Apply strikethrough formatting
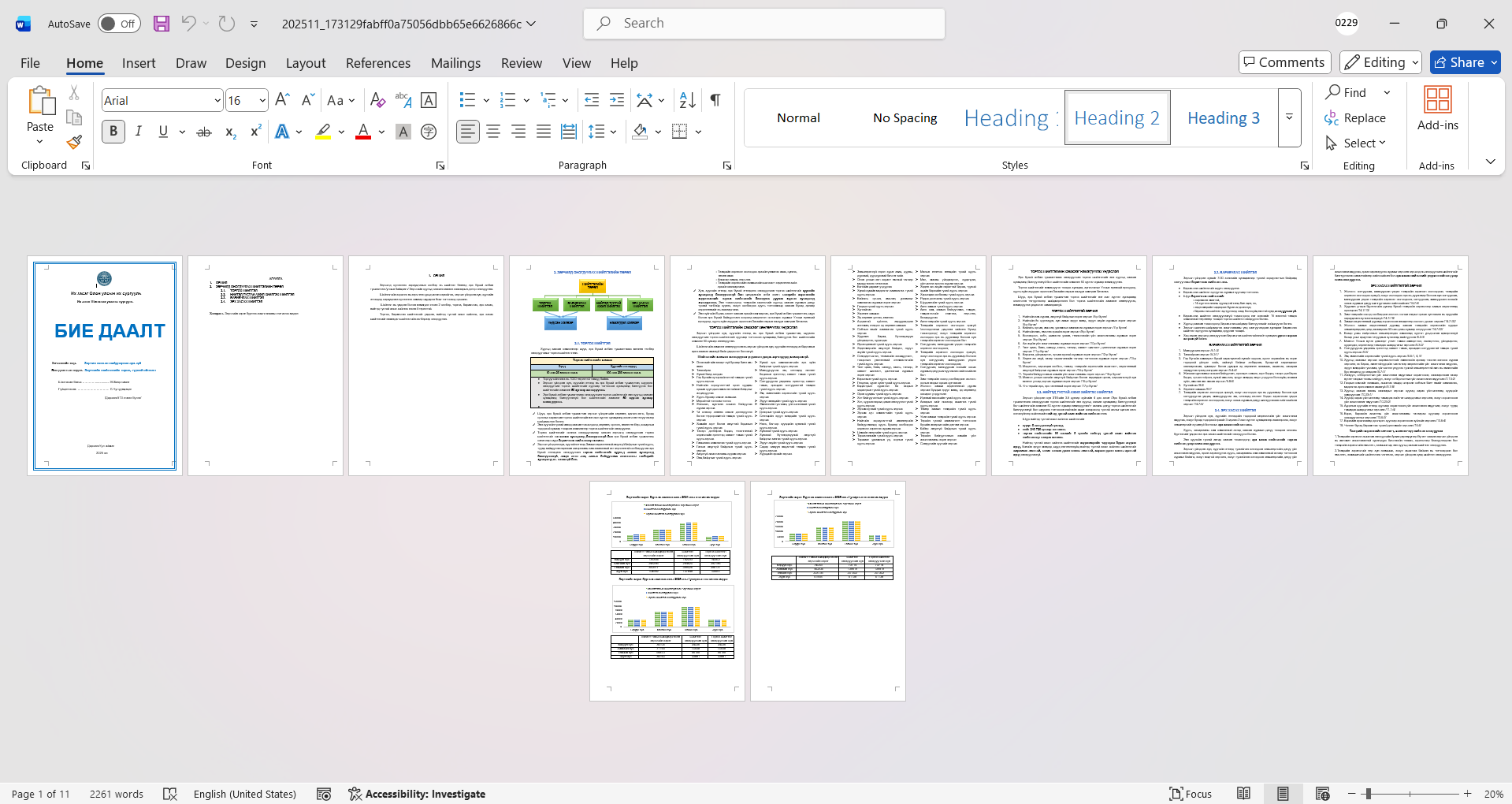 tap(204, 132)
